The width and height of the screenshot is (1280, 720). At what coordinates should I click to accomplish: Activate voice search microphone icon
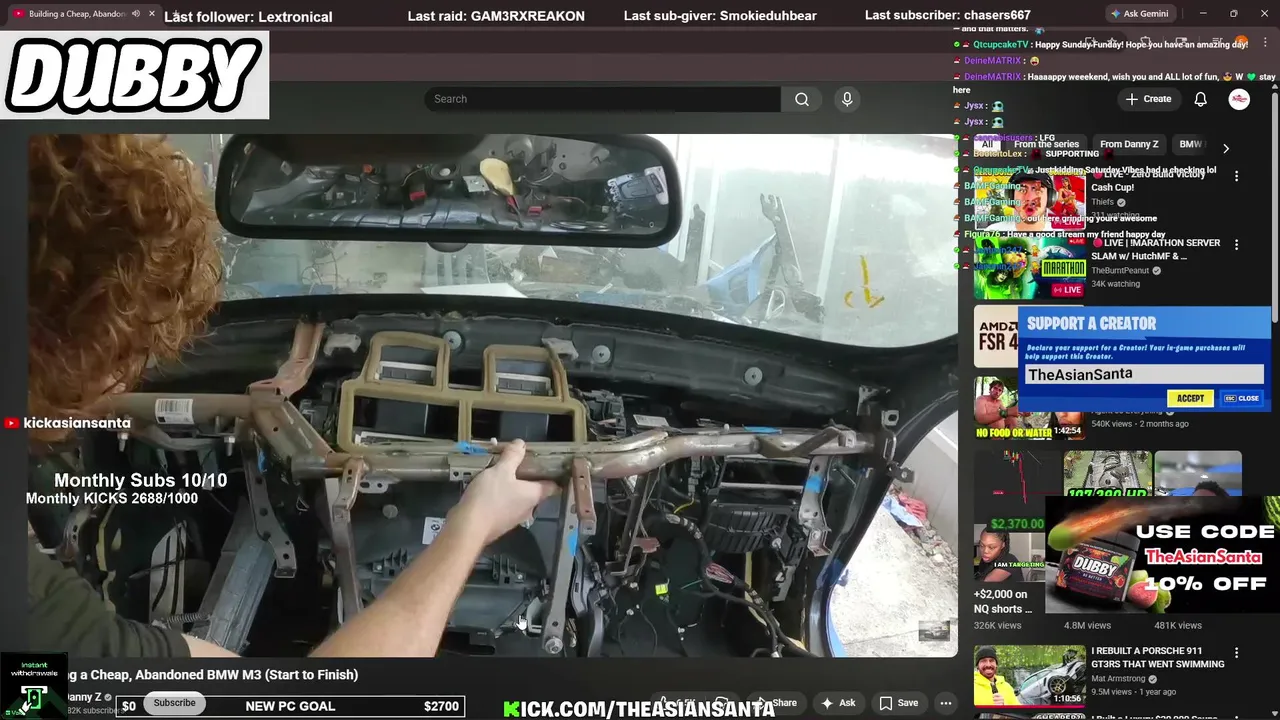pyautogui.click(x=847, y=99)
